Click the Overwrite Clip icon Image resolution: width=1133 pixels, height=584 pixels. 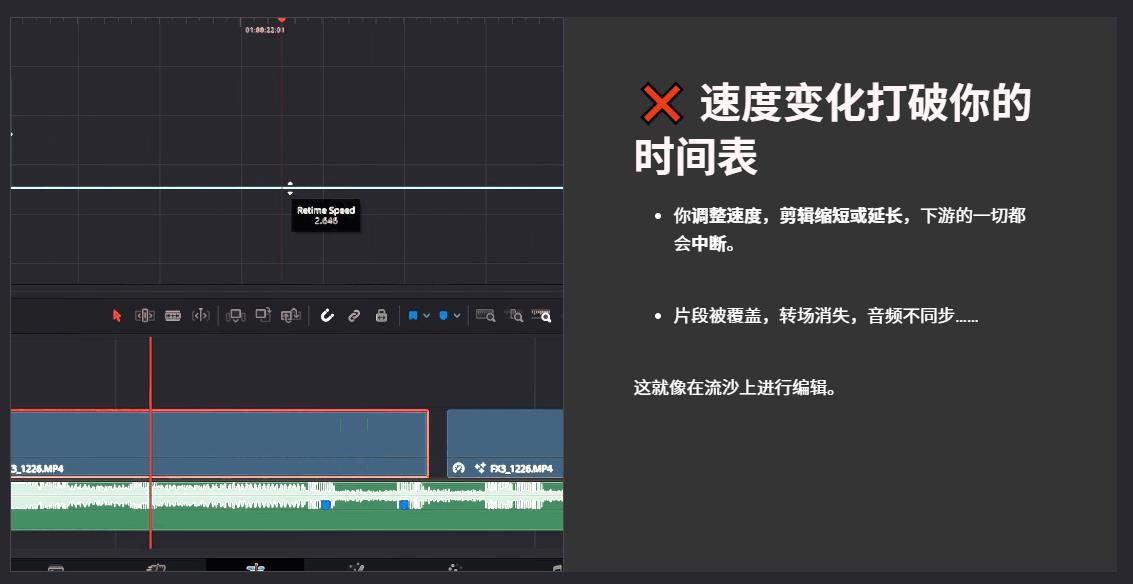261,315
